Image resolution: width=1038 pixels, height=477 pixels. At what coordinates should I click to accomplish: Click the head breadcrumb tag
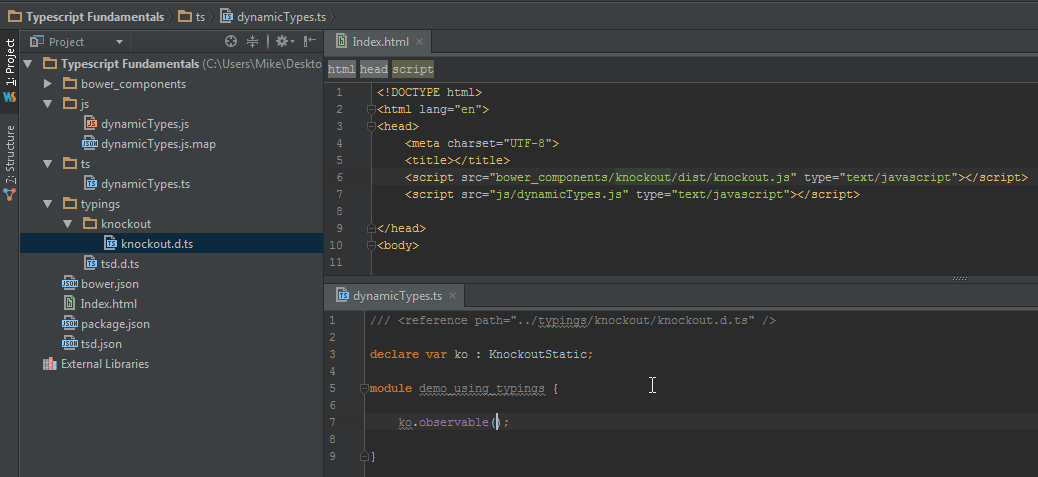(374, 69)
